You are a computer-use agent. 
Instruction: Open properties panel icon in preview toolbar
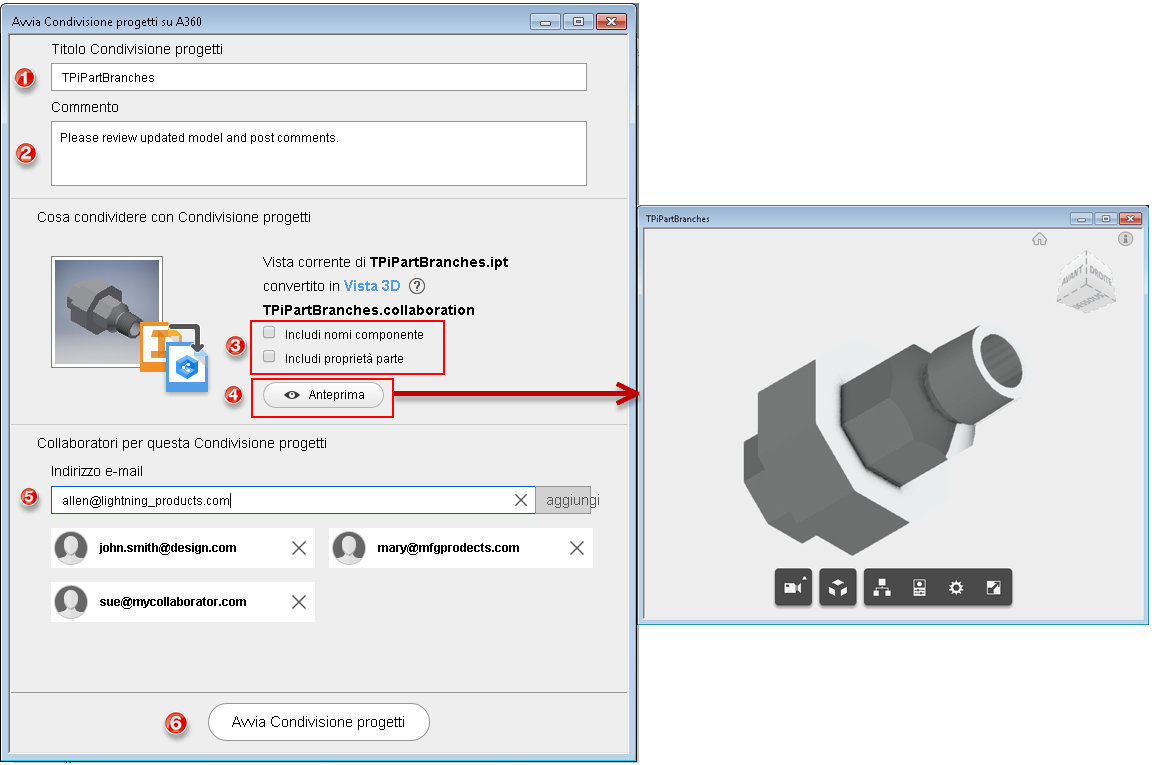[919, 588]
